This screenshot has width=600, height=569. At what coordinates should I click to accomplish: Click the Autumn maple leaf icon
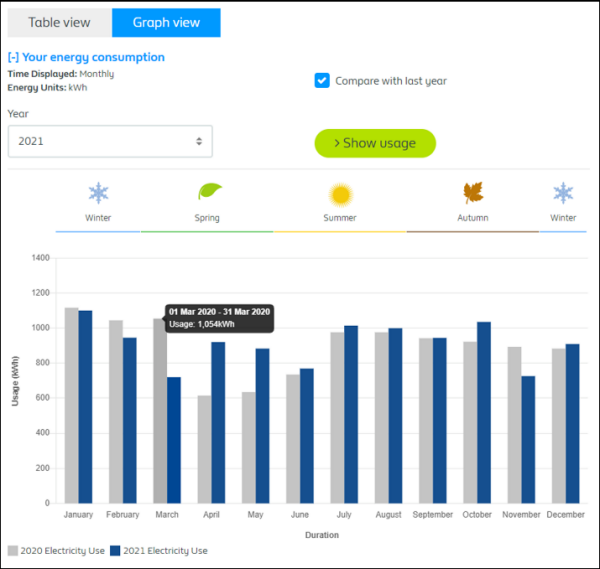tap(473, 193)
